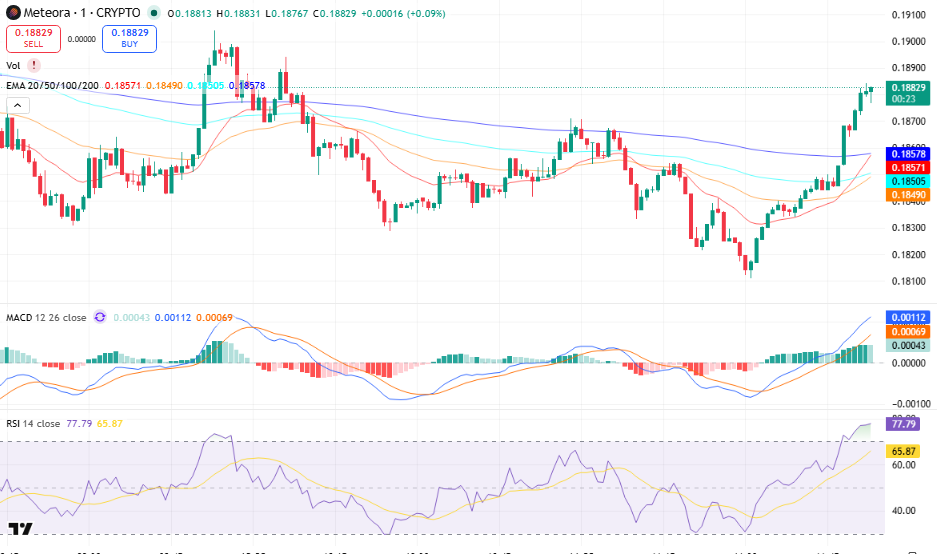
Task: Click the 0.19000 label on the price axis
Action: tap(908, 41)
